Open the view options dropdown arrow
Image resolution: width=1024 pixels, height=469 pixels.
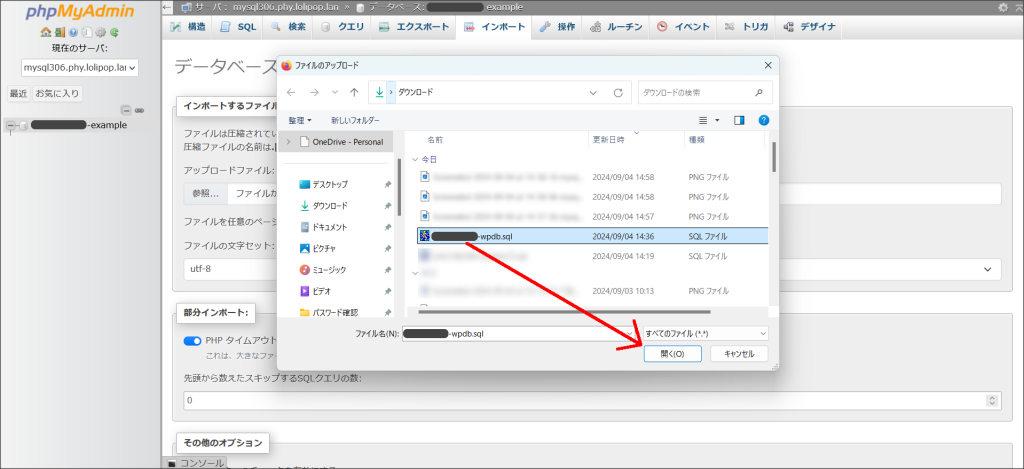[x=717, y=120]
